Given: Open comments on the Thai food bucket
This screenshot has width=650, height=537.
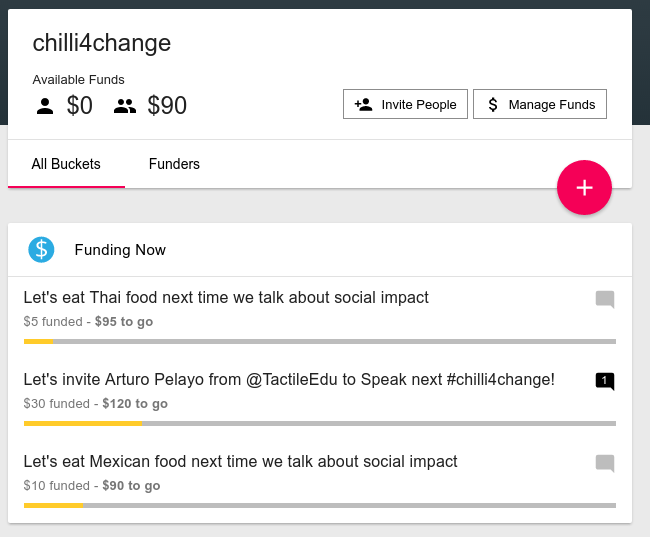Looking at the screenshot, I should click(605, 299).
